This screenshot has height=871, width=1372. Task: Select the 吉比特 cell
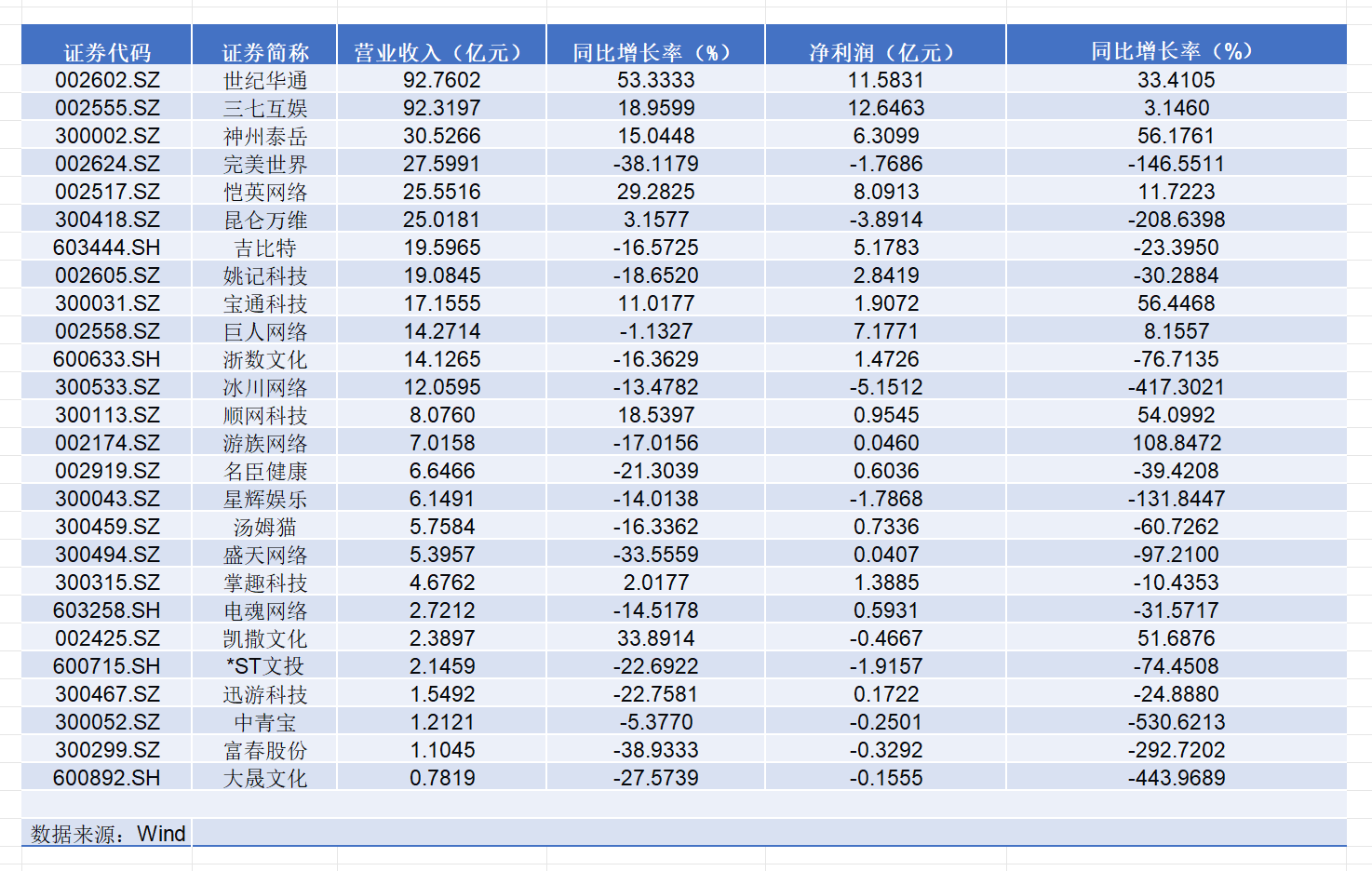(x=265, y=248)
